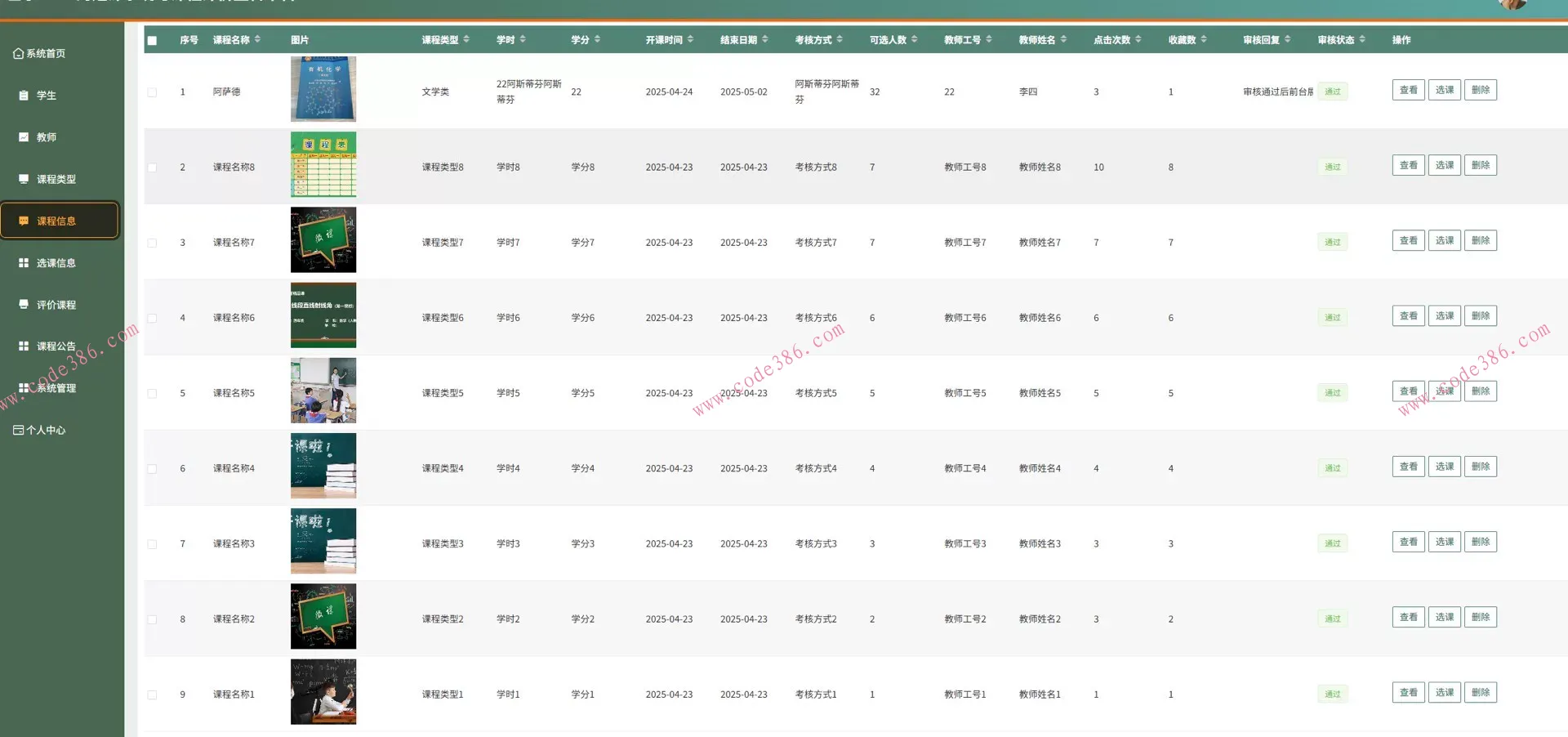
Task: Click the 课程类型 sidebar icon
Action: (x=24, y=179)
